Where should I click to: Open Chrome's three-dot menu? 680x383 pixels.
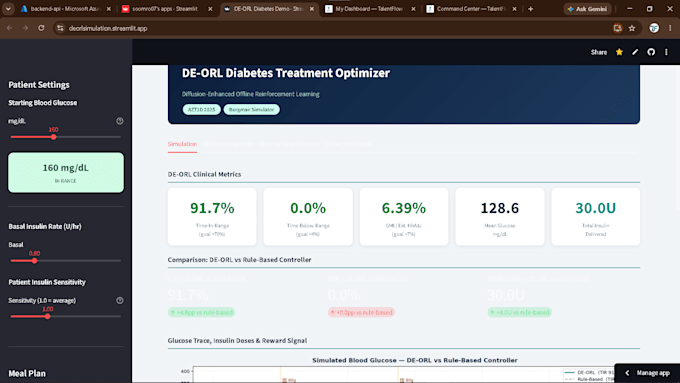[x=670, y=28]
